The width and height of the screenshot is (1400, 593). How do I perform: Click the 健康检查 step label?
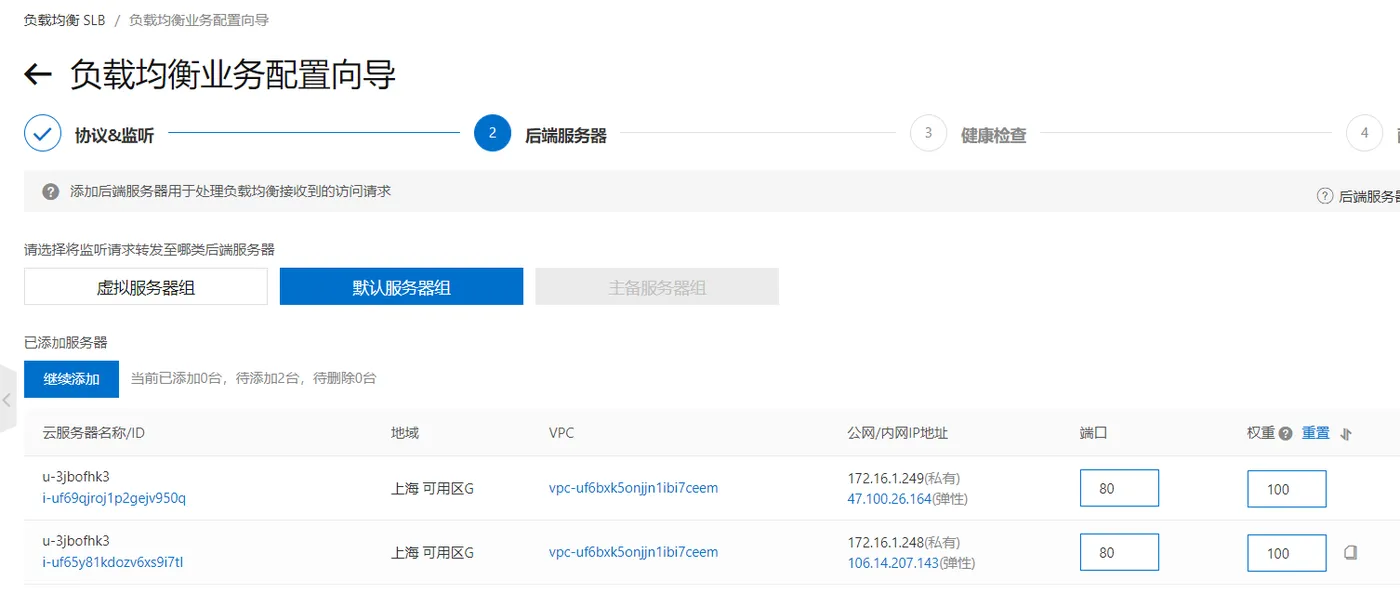pos(993,136)
